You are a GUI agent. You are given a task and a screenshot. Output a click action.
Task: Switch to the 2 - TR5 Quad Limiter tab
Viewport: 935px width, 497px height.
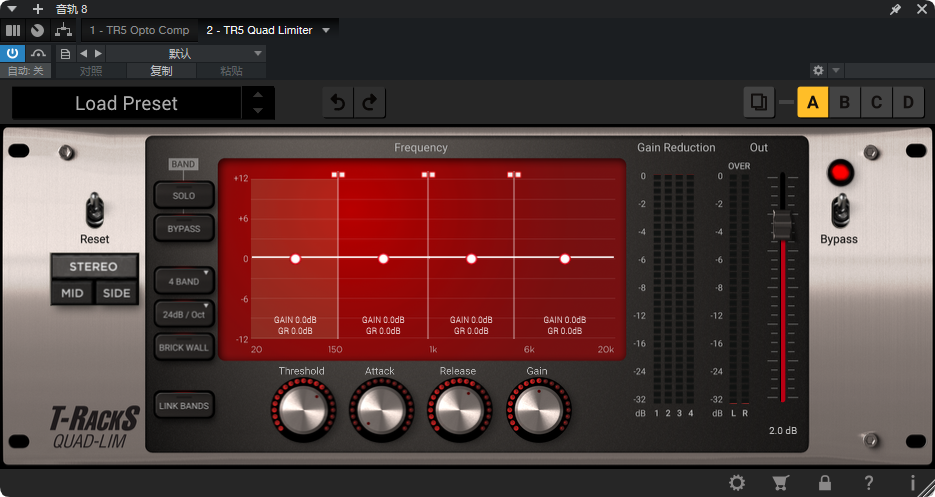[259, 30]
